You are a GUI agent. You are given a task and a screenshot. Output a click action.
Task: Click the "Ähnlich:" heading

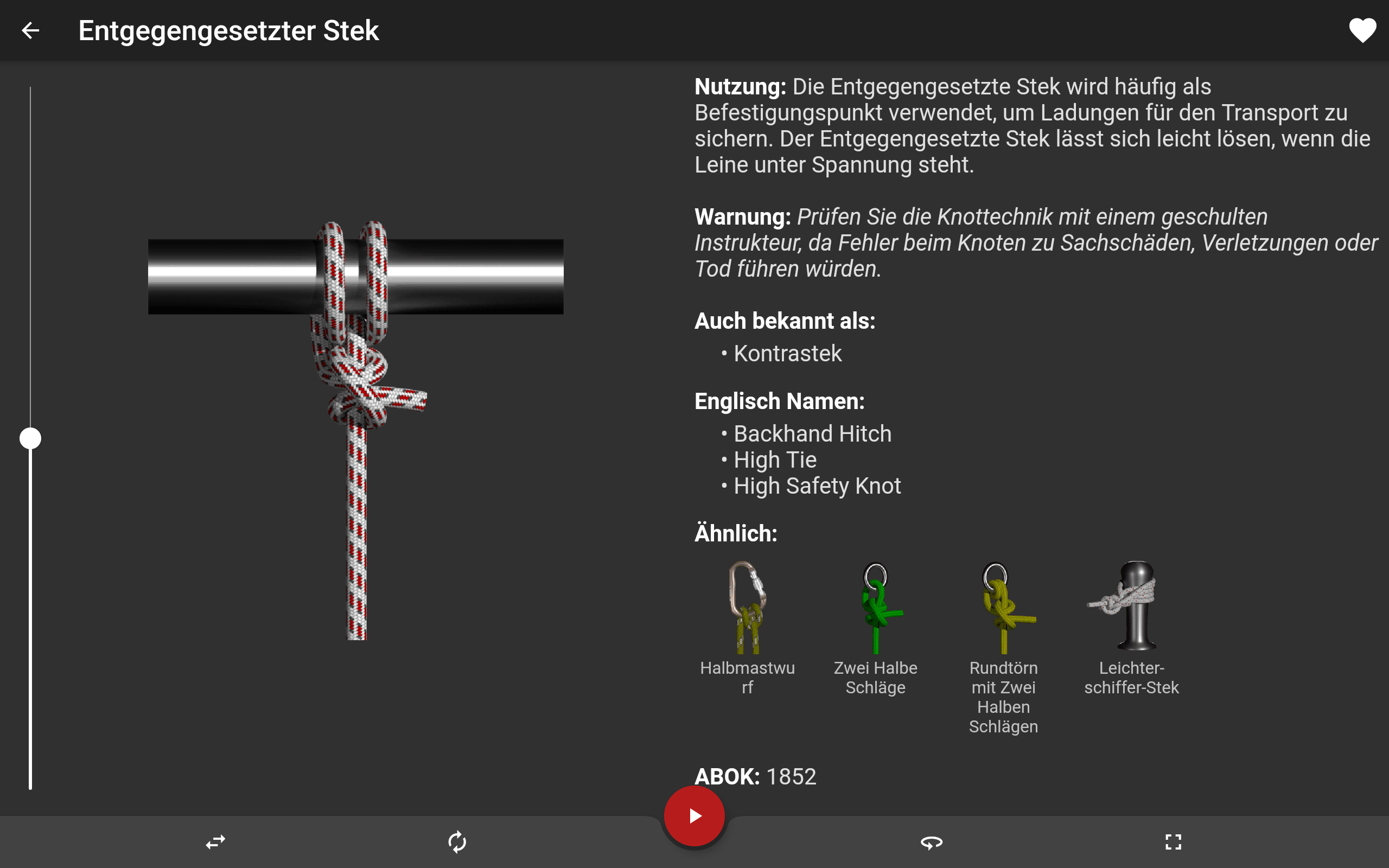(736, 533)
